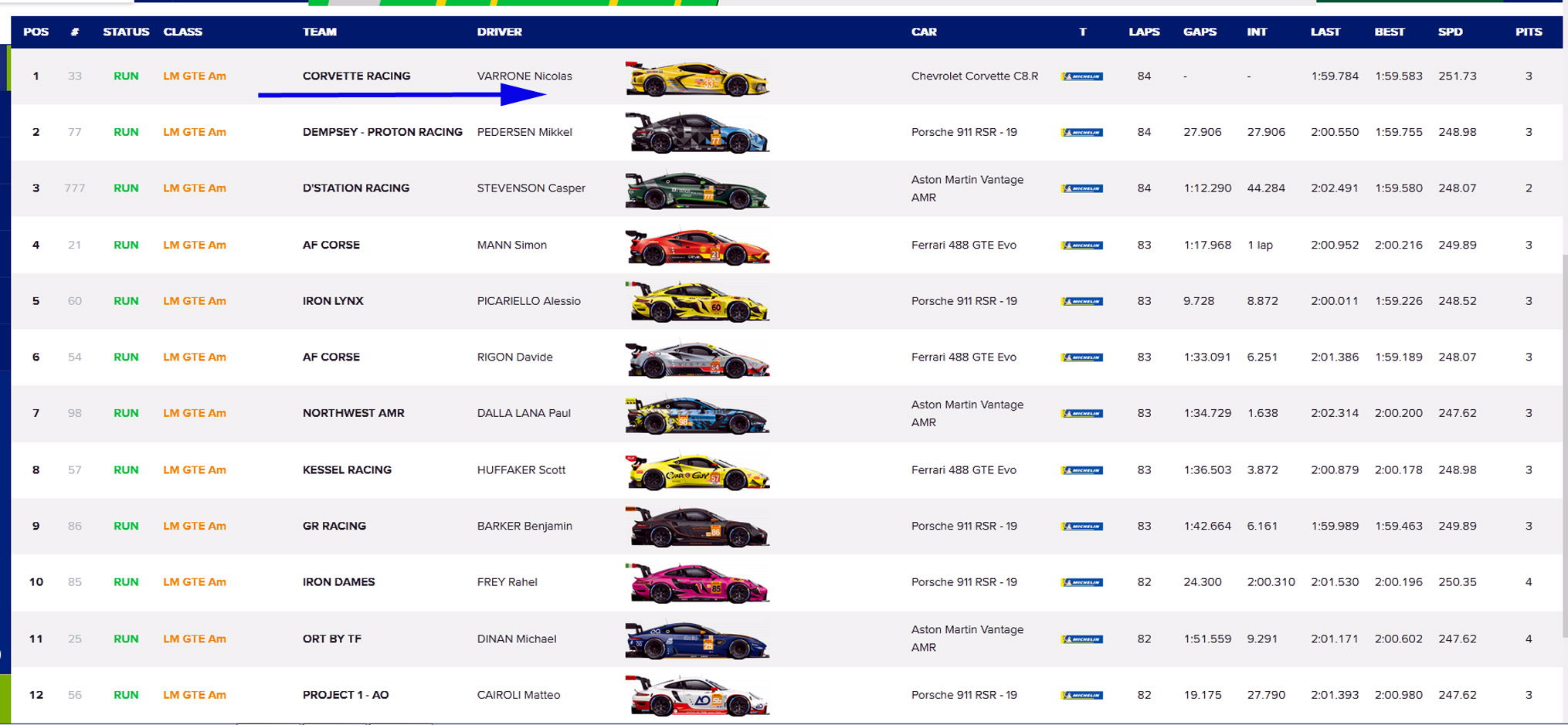Click the Kessel Racing yellow Ferrari image
The image size is (1568, 725).
(697, 472)
